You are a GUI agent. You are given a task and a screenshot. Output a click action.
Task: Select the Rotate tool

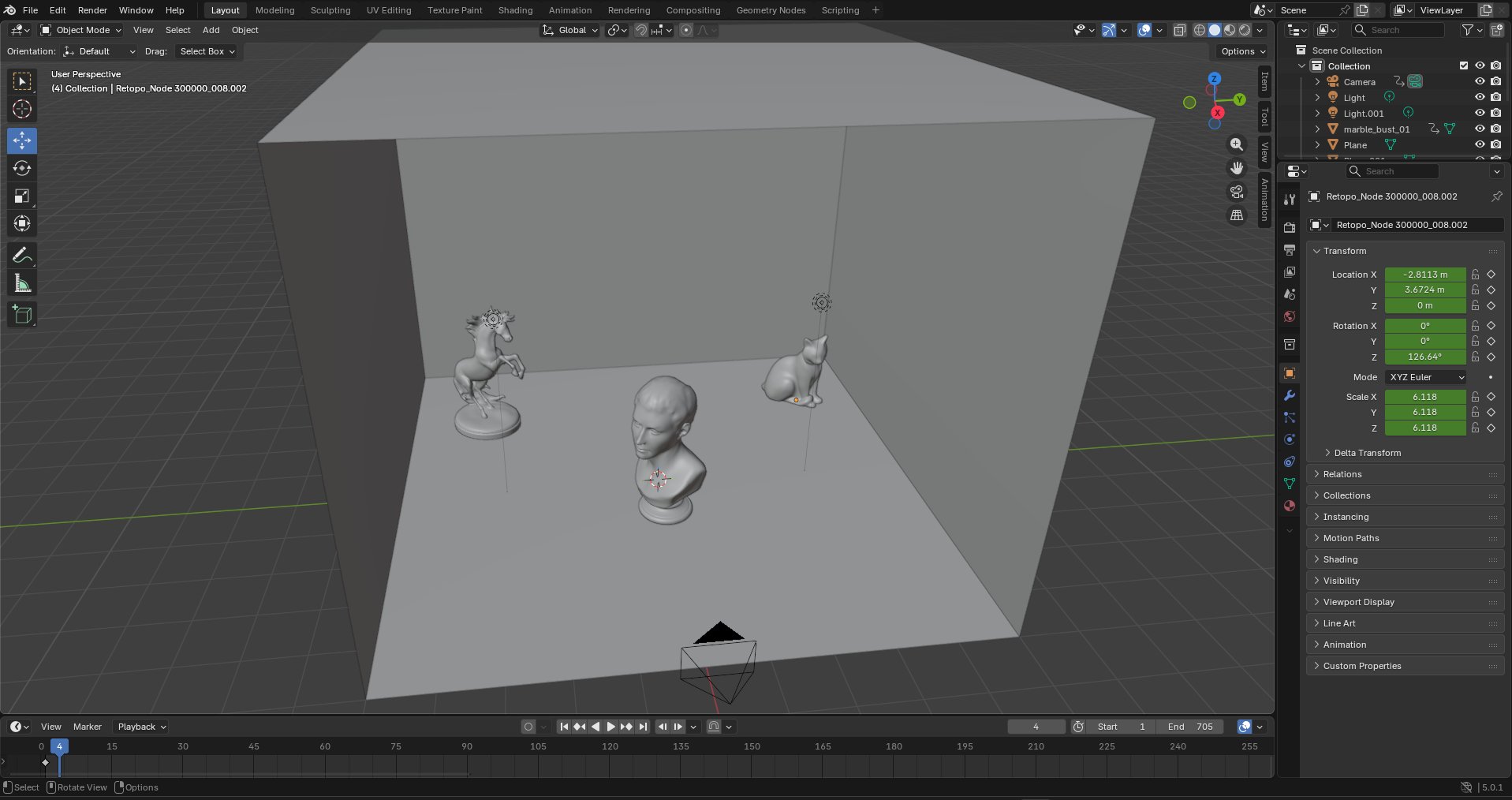pos(22,168)
